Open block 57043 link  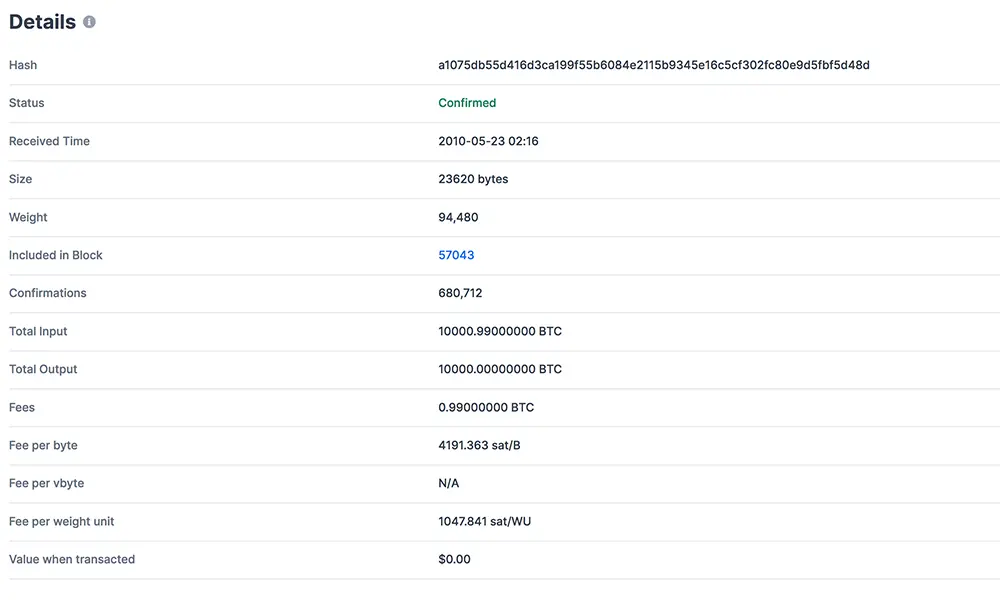click(456, 255)
